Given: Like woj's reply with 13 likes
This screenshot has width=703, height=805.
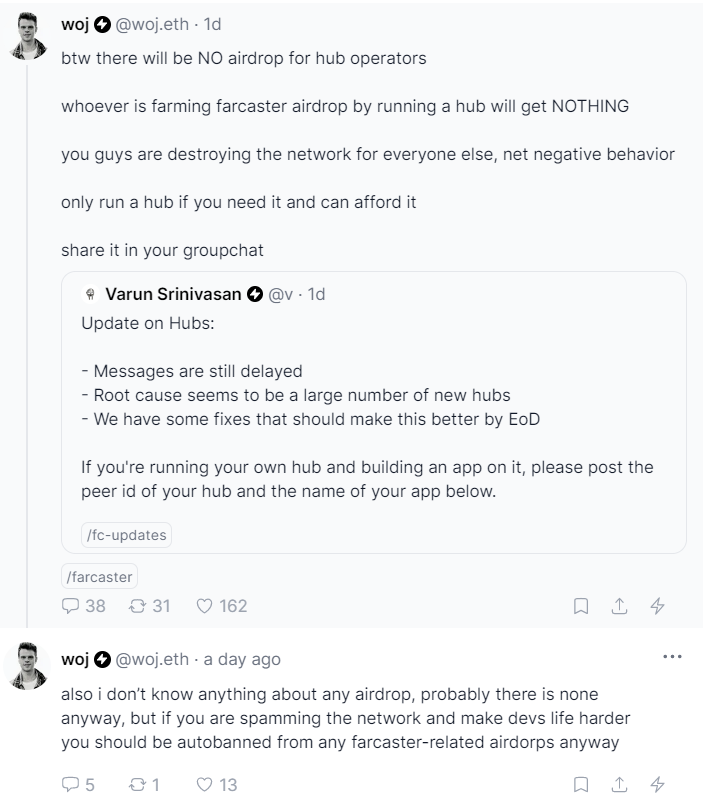Looking at the screenshot, I should 204,785.
